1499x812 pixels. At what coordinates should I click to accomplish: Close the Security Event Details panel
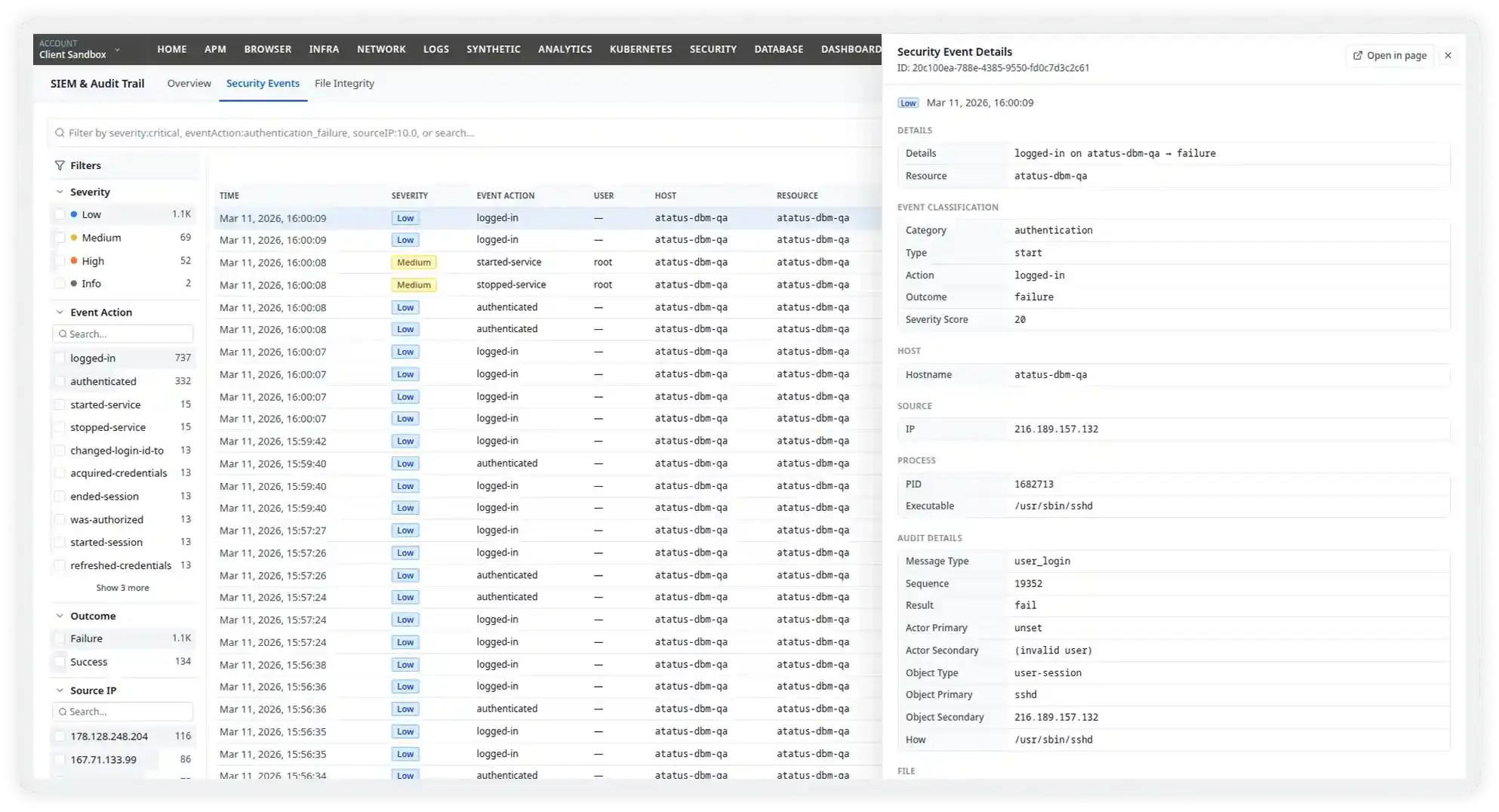pyautogui.click(x=1448, y=55)
